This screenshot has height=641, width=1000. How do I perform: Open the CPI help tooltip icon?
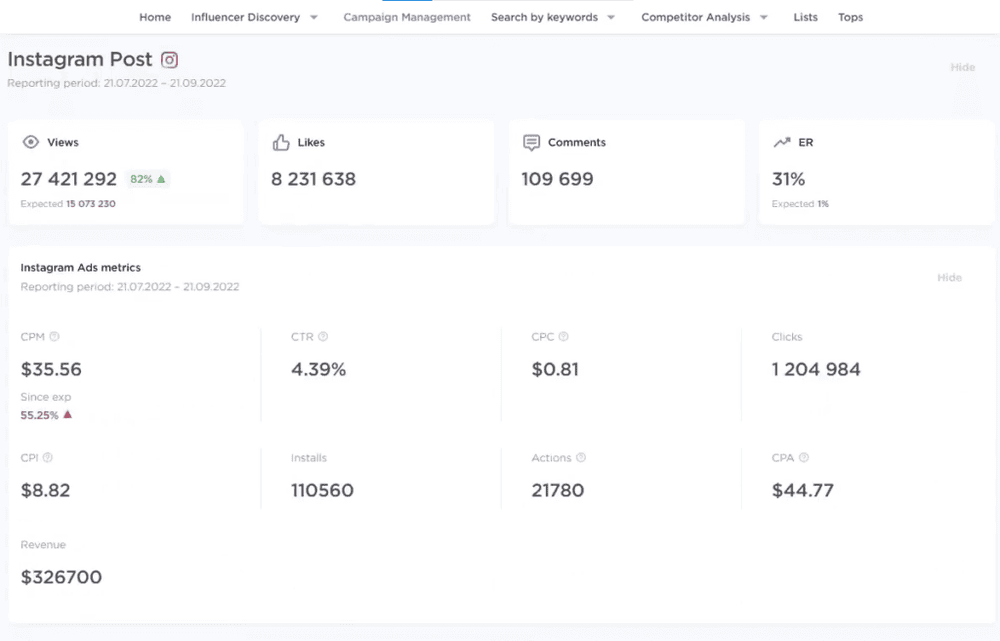click(48, 458)
